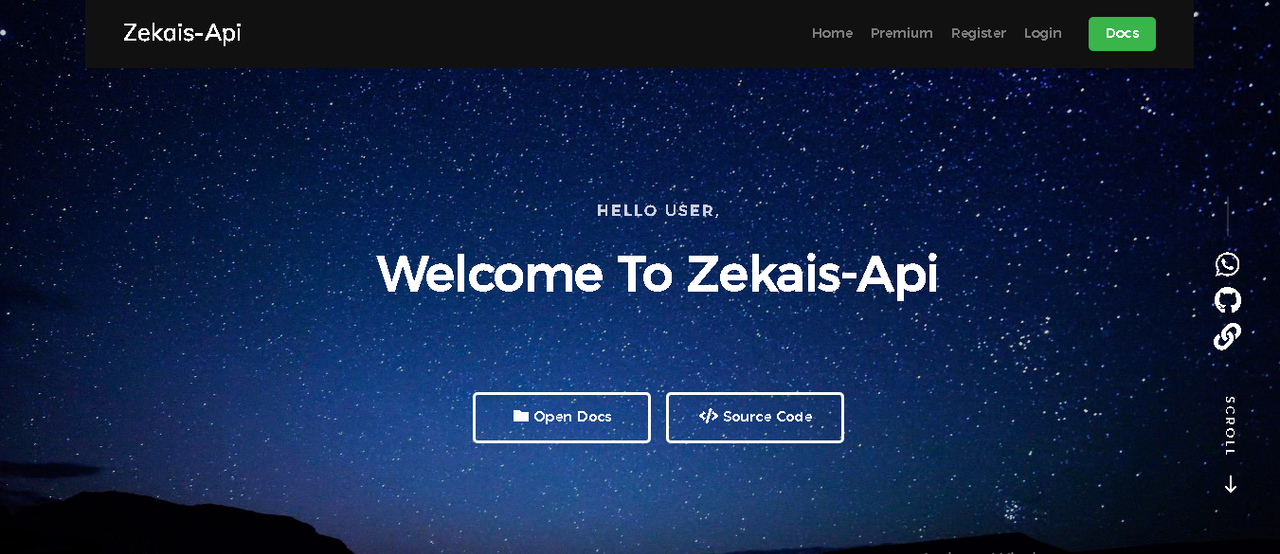Click the folder icon beside Open Docs
The width and height of the screenshot is (1280, 554).
click(520, 416)
